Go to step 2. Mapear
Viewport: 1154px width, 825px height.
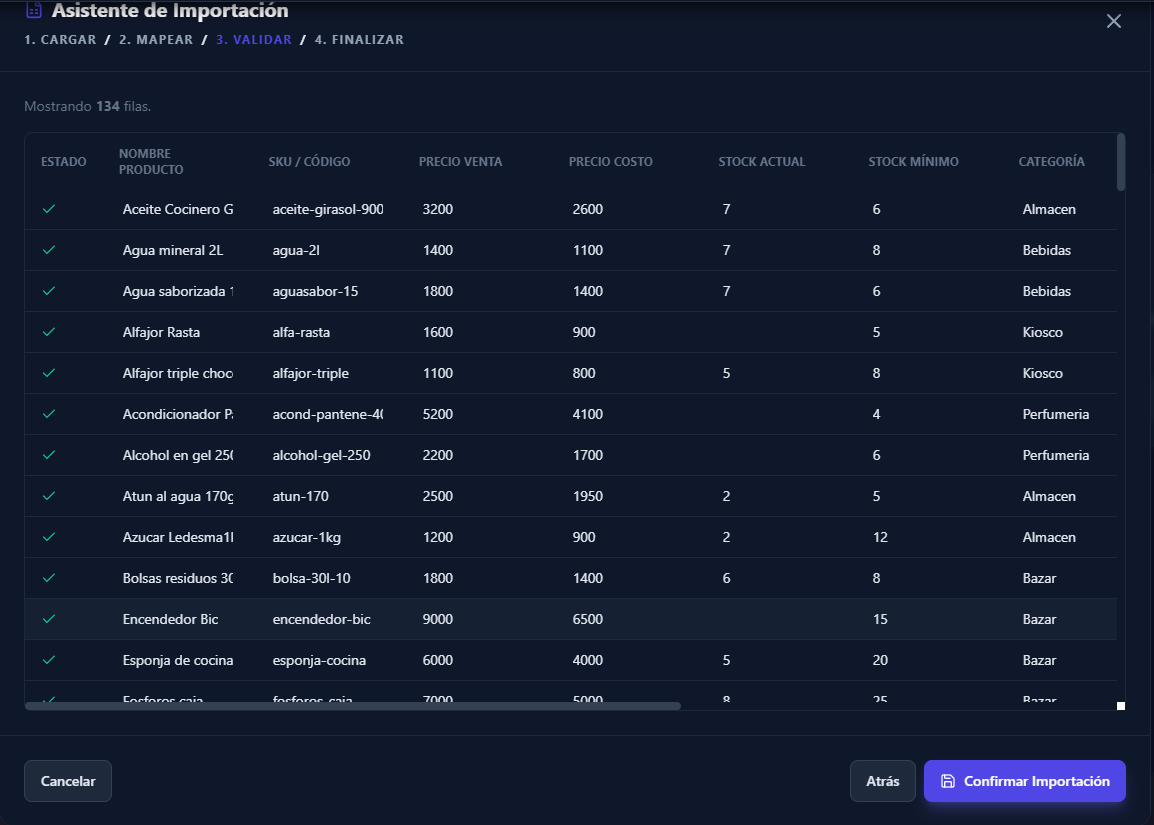pos(156,40)
